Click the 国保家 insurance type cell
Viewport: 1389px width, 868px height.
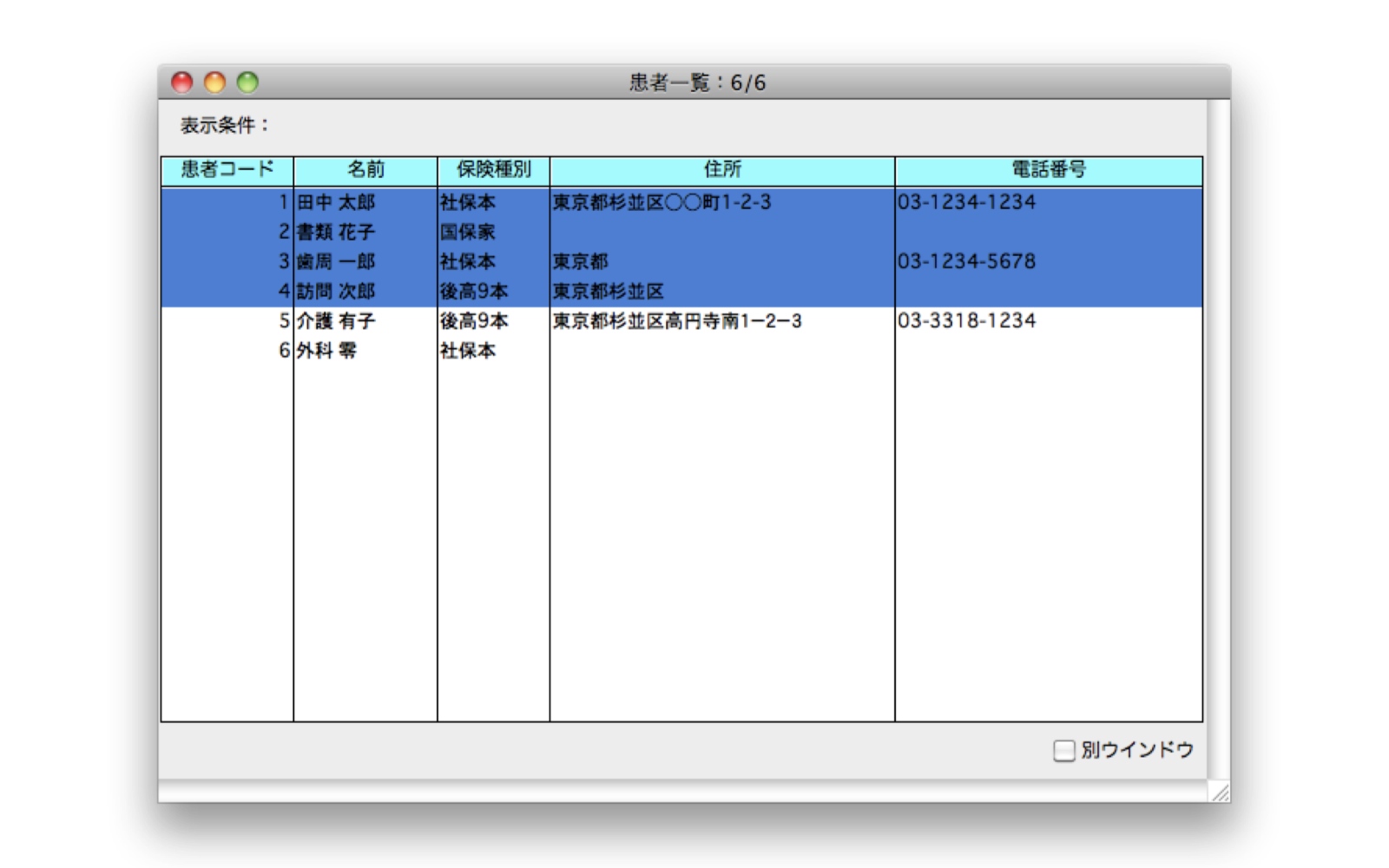467,233
